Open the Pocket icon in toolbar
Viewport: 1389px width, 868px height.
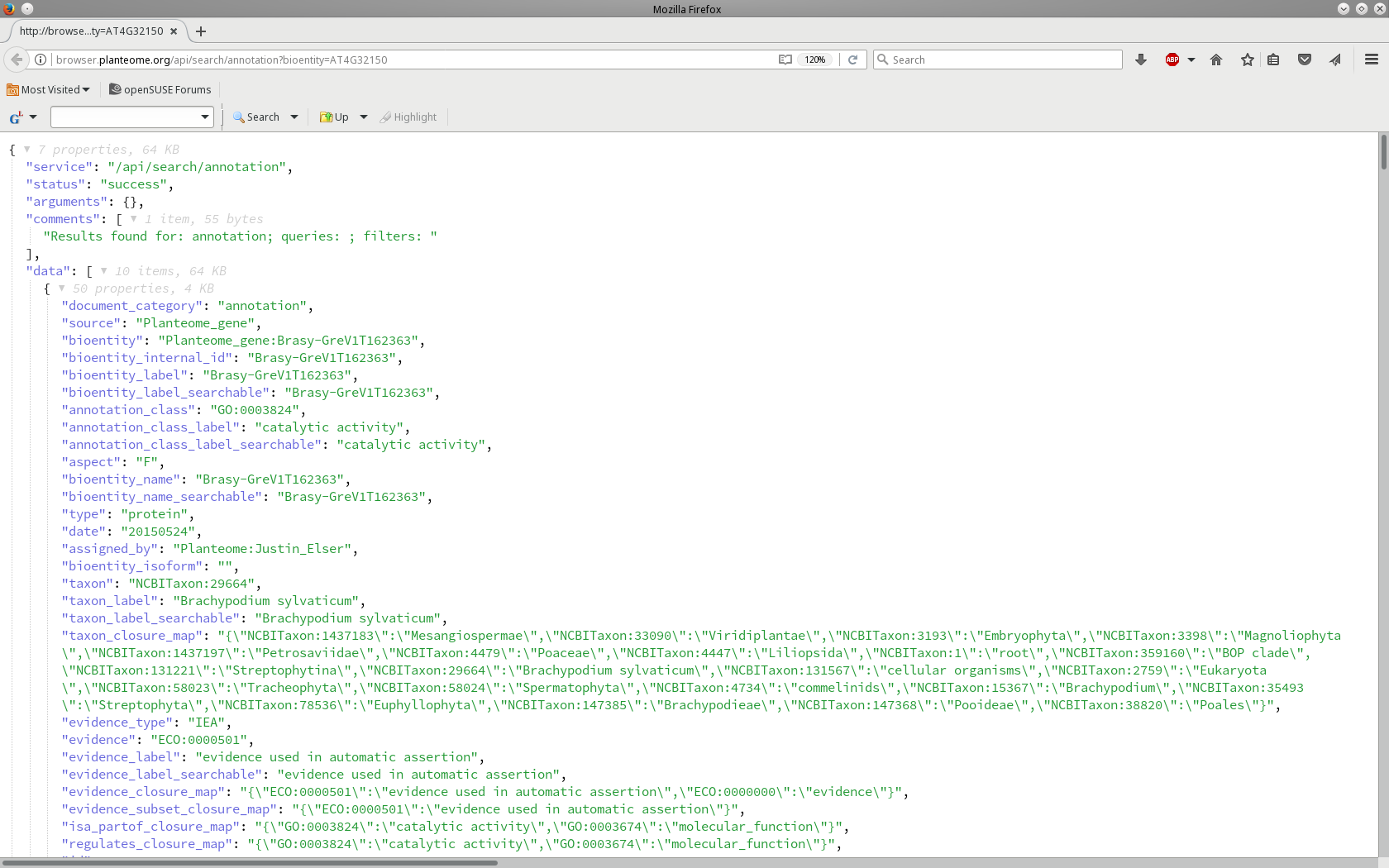[x=1305, y=60]
